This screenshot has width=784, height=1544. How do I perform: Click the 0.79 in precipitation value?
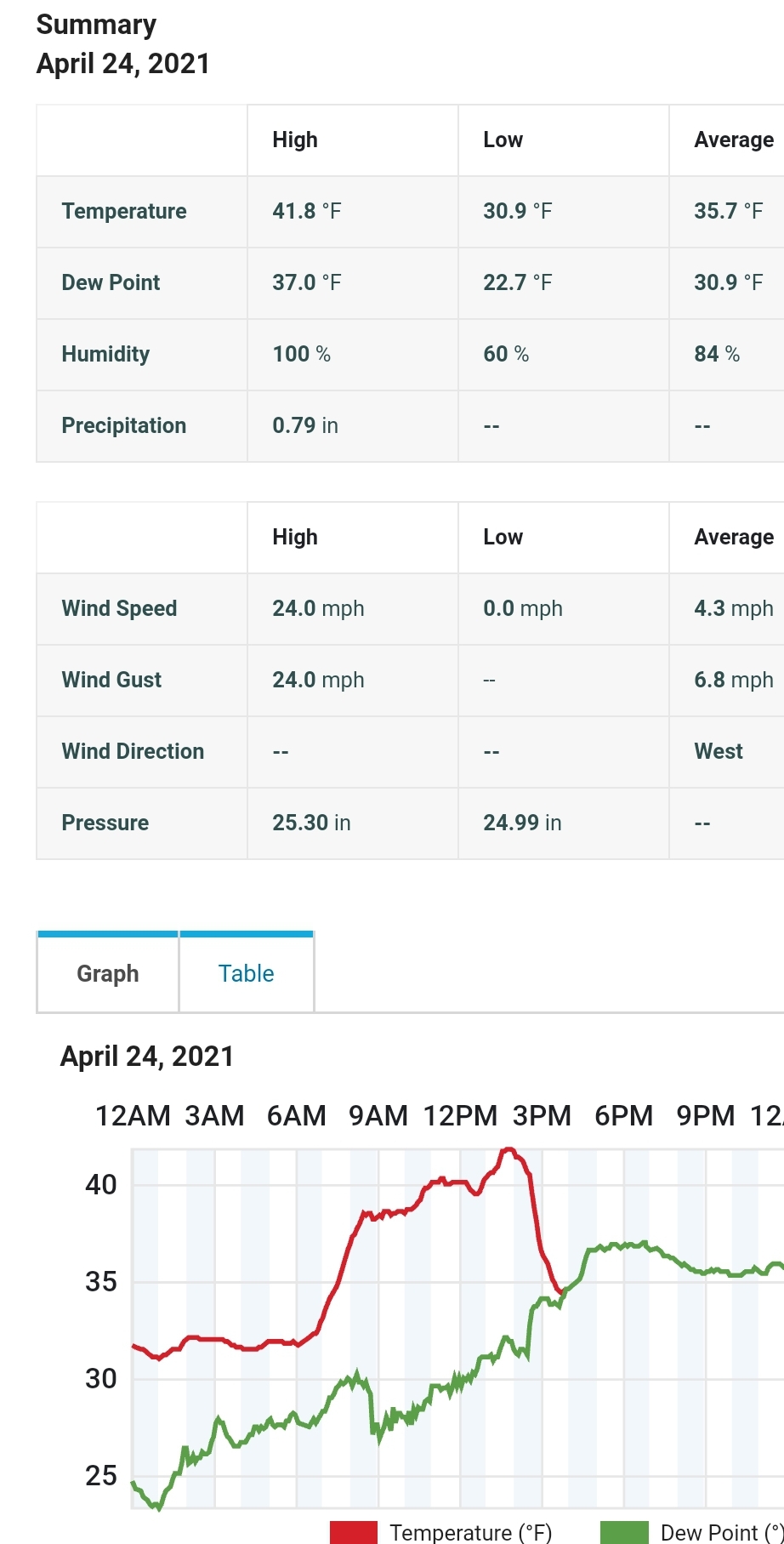tap(305, 425)
